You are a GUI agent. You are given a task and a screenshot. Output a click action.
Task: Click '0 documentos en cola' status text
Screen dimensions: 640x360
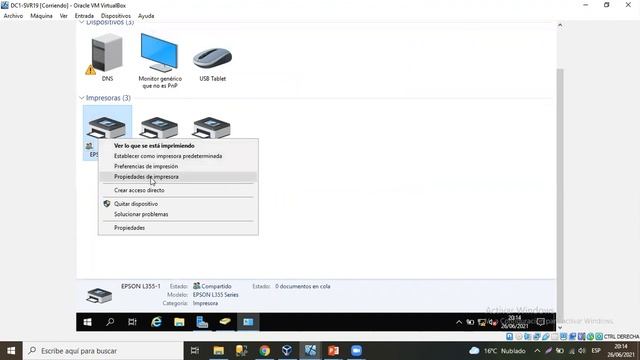pos(302,287)
